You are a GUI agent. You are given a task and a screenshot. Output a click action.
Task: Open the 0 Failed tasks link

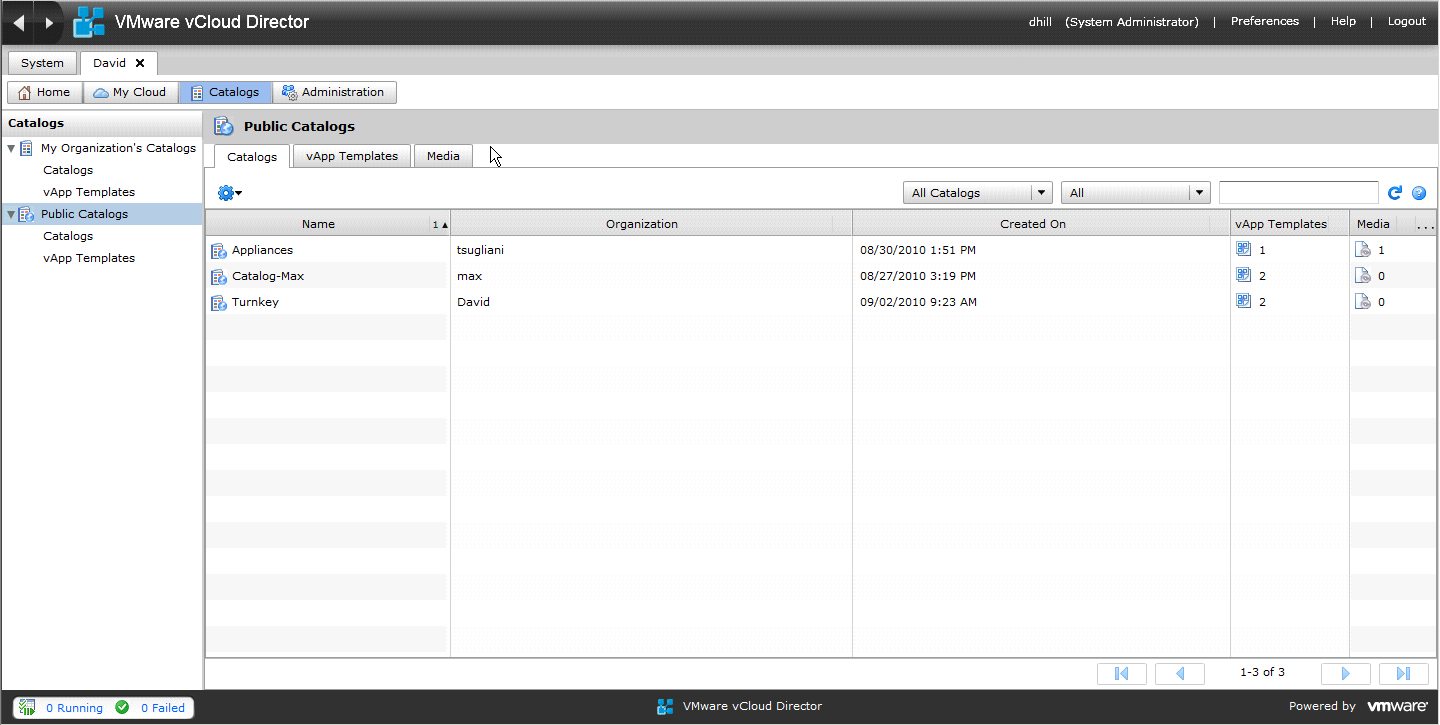click(x=163, y=708)
